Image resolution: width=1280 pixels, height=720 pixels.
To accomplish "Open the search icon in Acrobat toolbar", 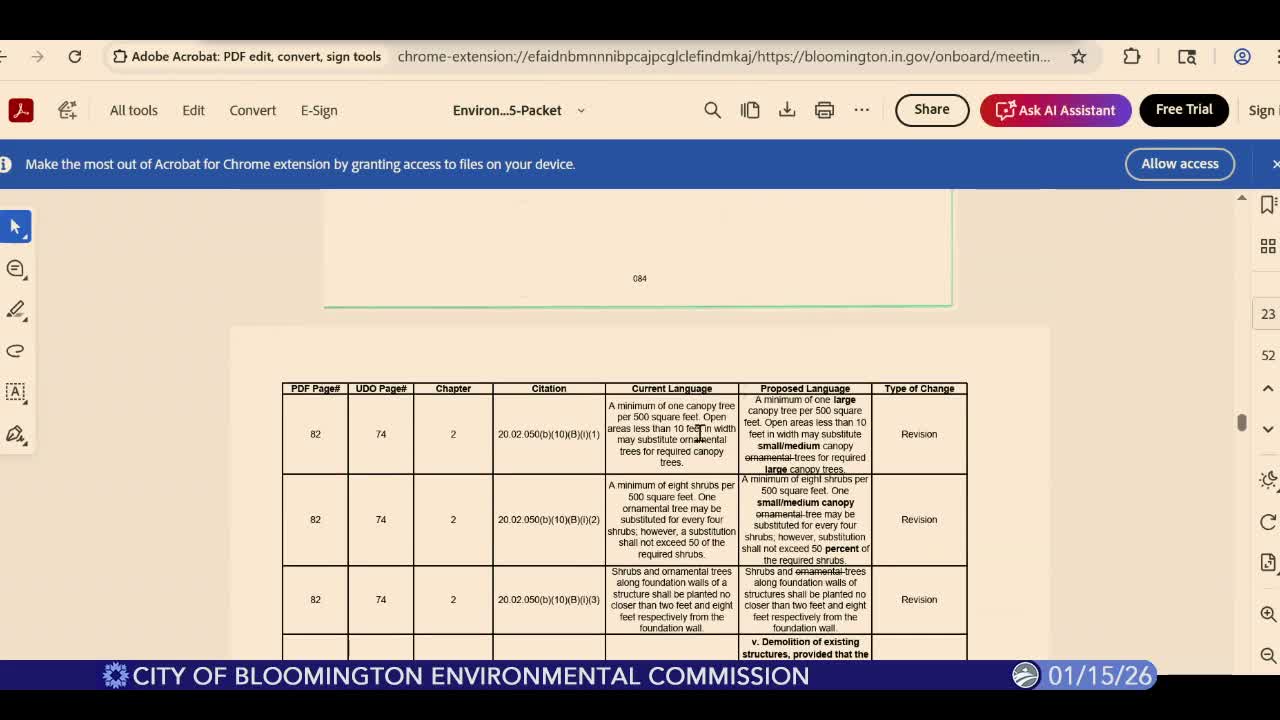I will (712, 110).
